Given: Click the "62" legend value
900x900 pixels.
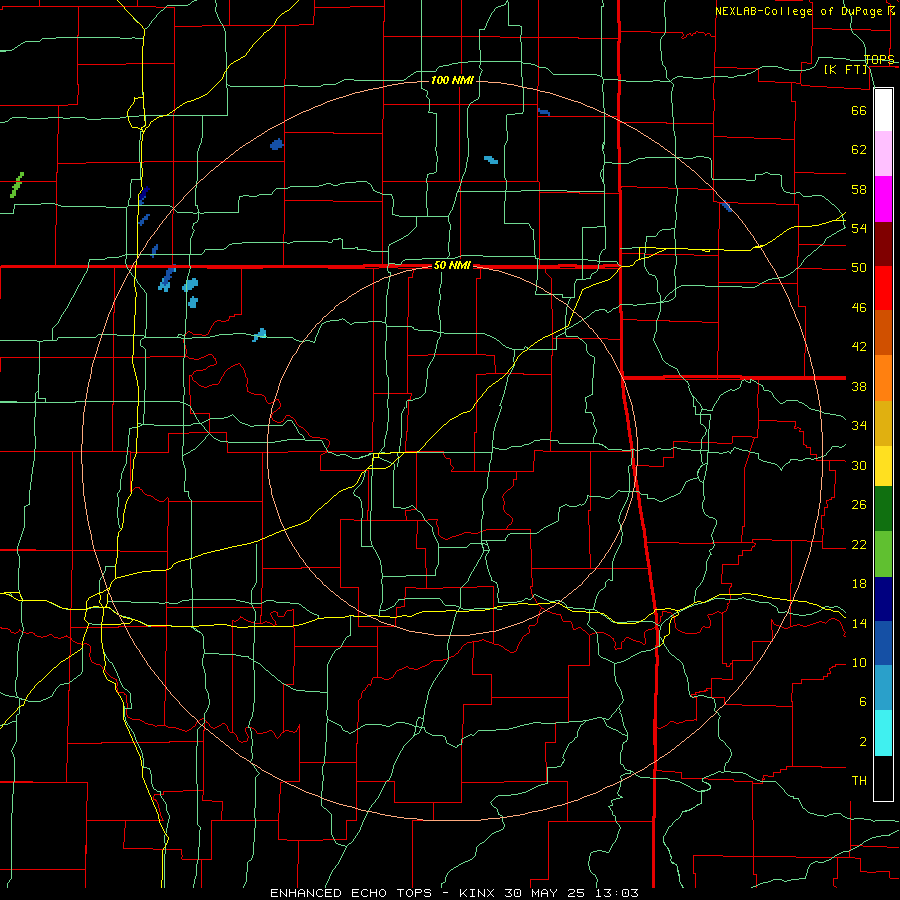Looking at the screenshot, I should point(859,149).
